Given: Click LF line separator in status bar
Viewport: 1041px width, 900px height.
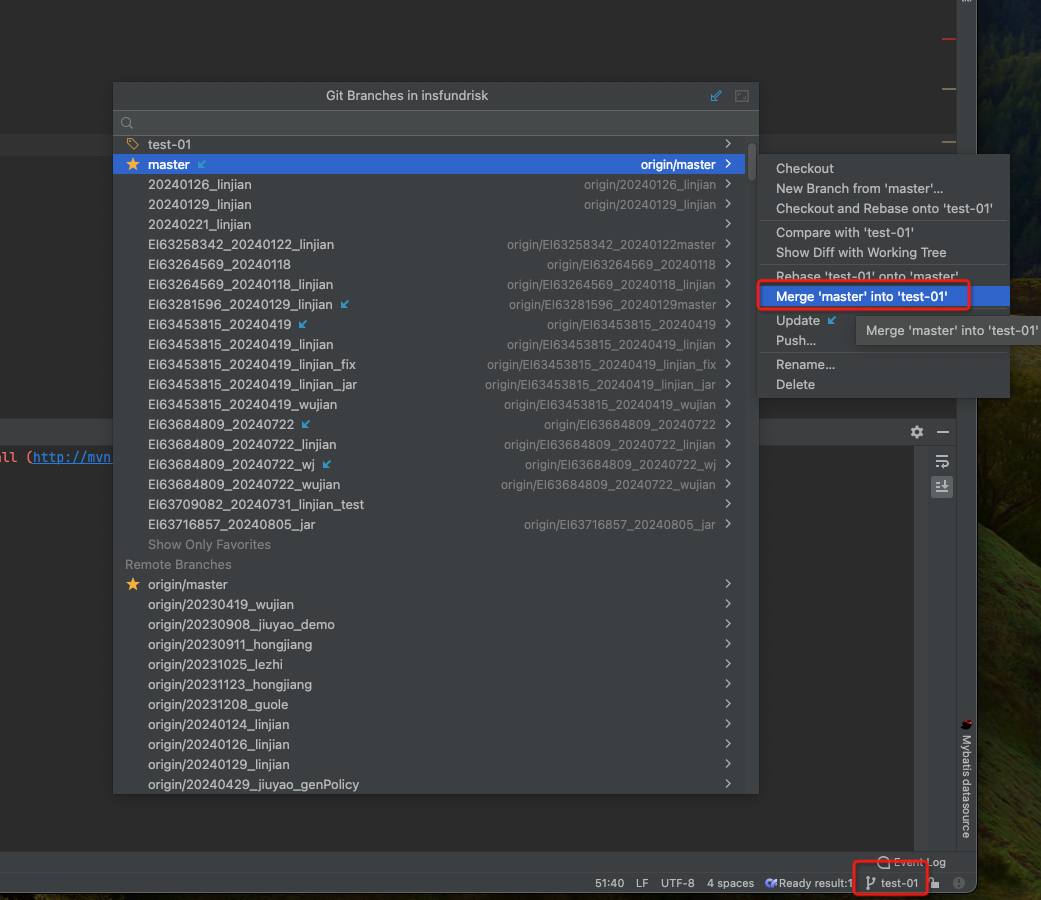Looking at the screenshot, I should pyautogui.click(x=642, y=883).
